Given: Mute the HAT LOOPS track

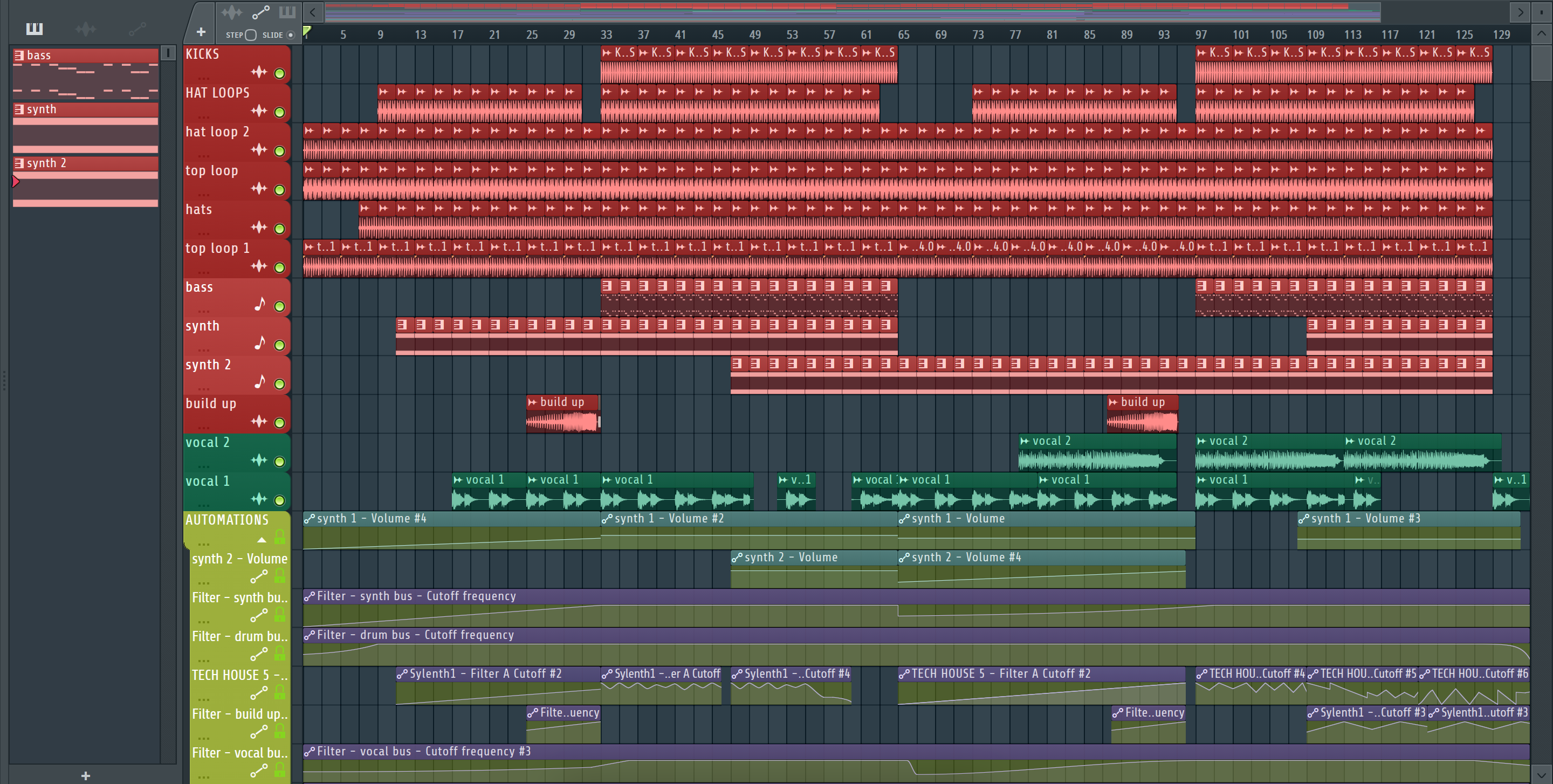Looking at the screenshot, I should click(x=280, y=112).
